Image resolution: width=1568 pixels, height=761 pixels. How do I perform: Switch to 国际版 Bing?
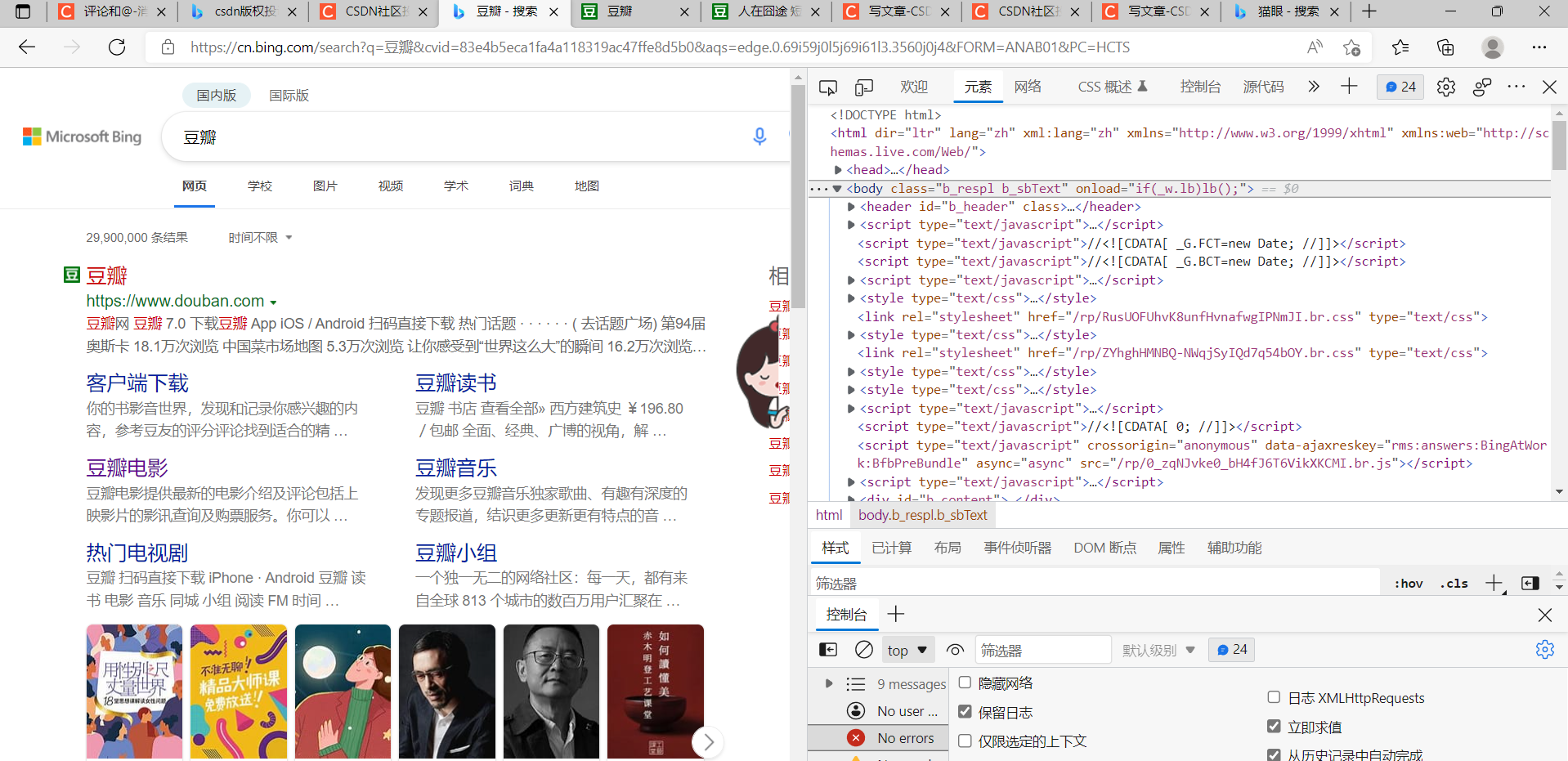pos(288,95)
